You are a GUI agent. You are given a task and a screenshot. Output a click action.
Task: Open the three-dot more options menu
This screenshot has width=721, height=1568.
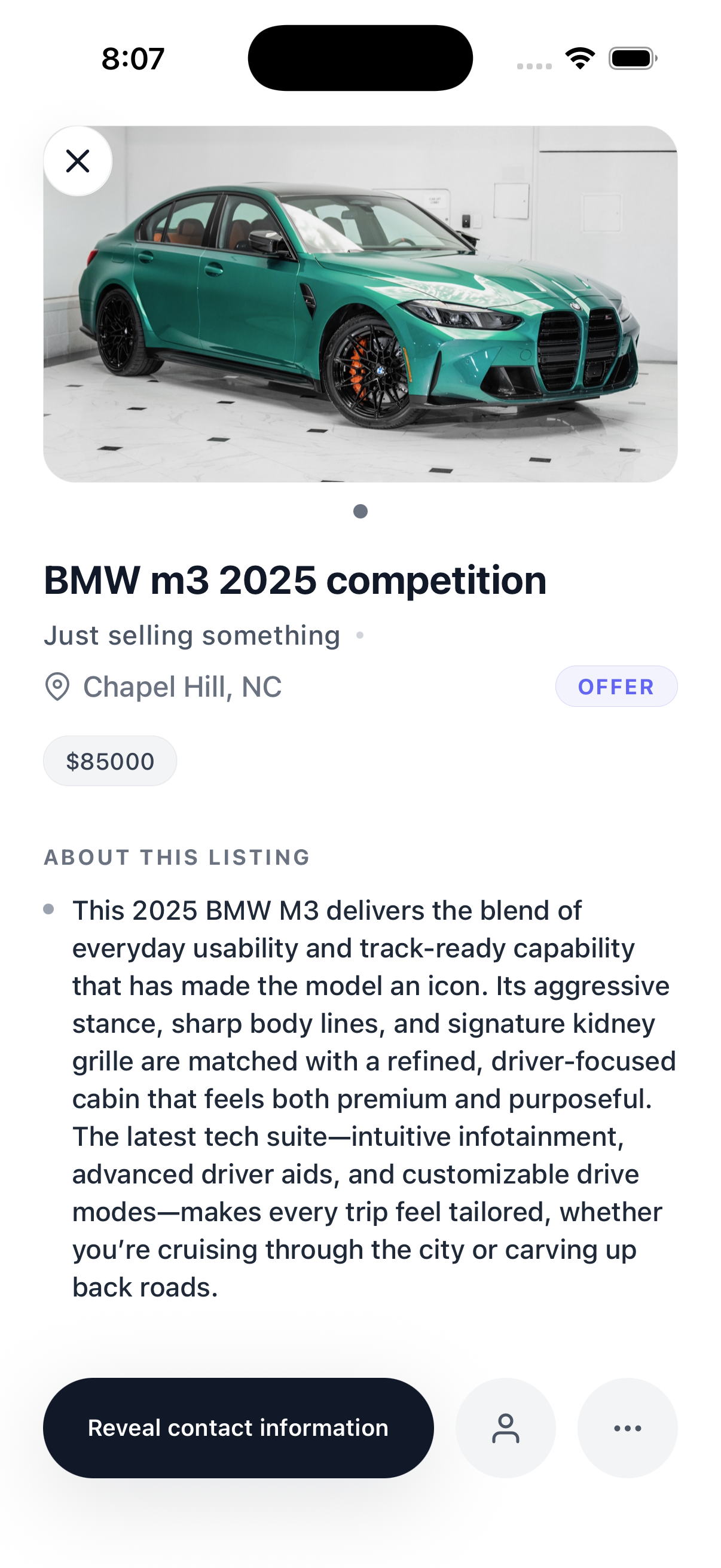tap(627, 1428)
